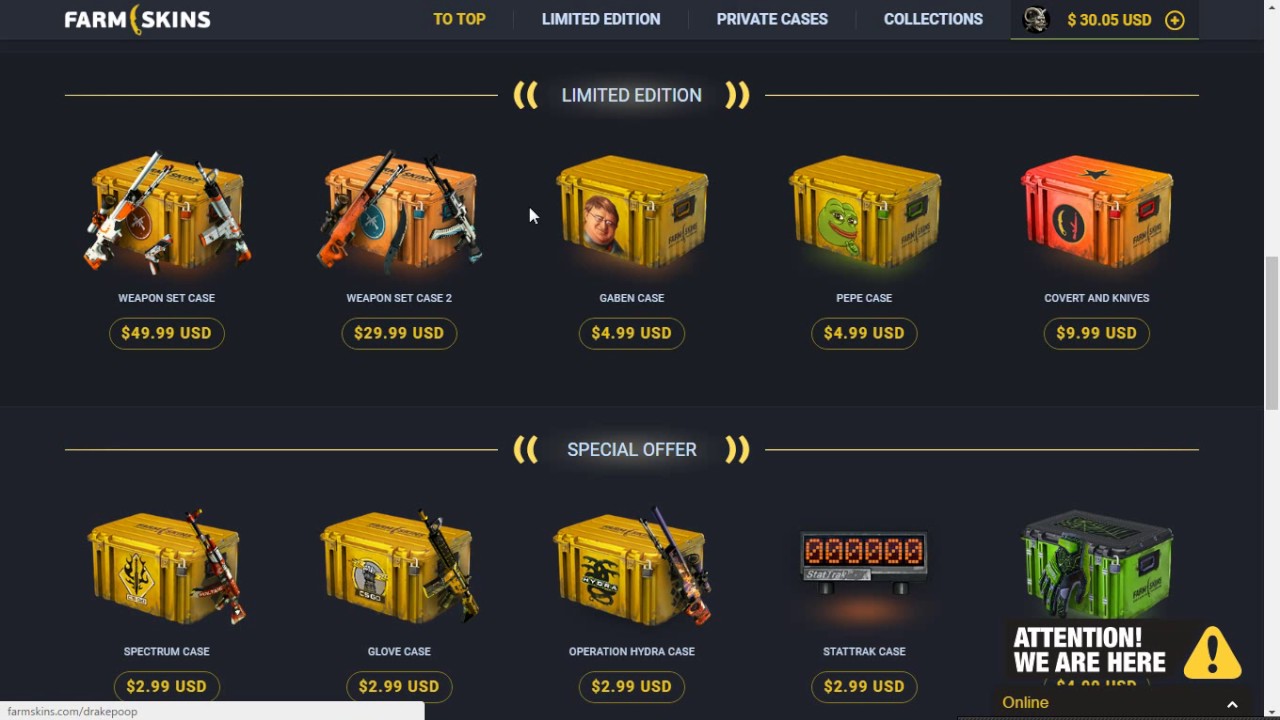
Task: Click the $29.99 USD price button
Action: [x=399, y=333]
